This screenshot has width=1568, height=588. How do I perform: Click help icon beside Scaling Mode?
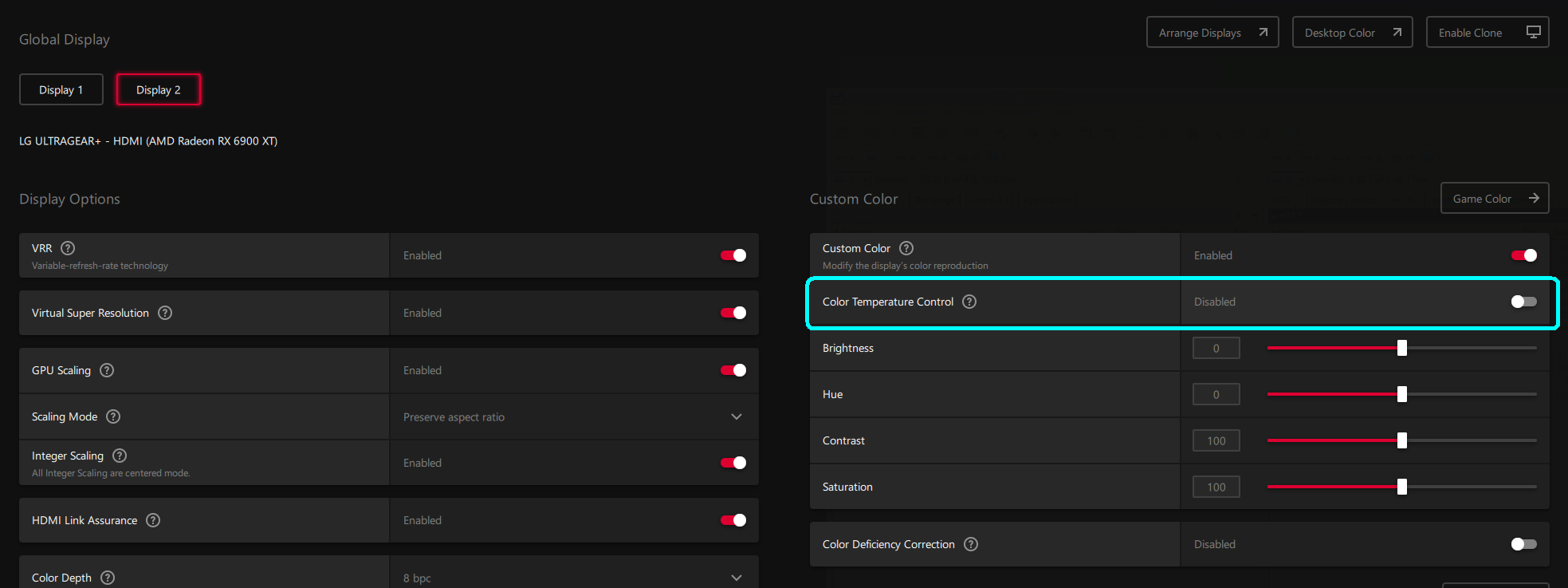pyautogui.click(x=113, y=416)
